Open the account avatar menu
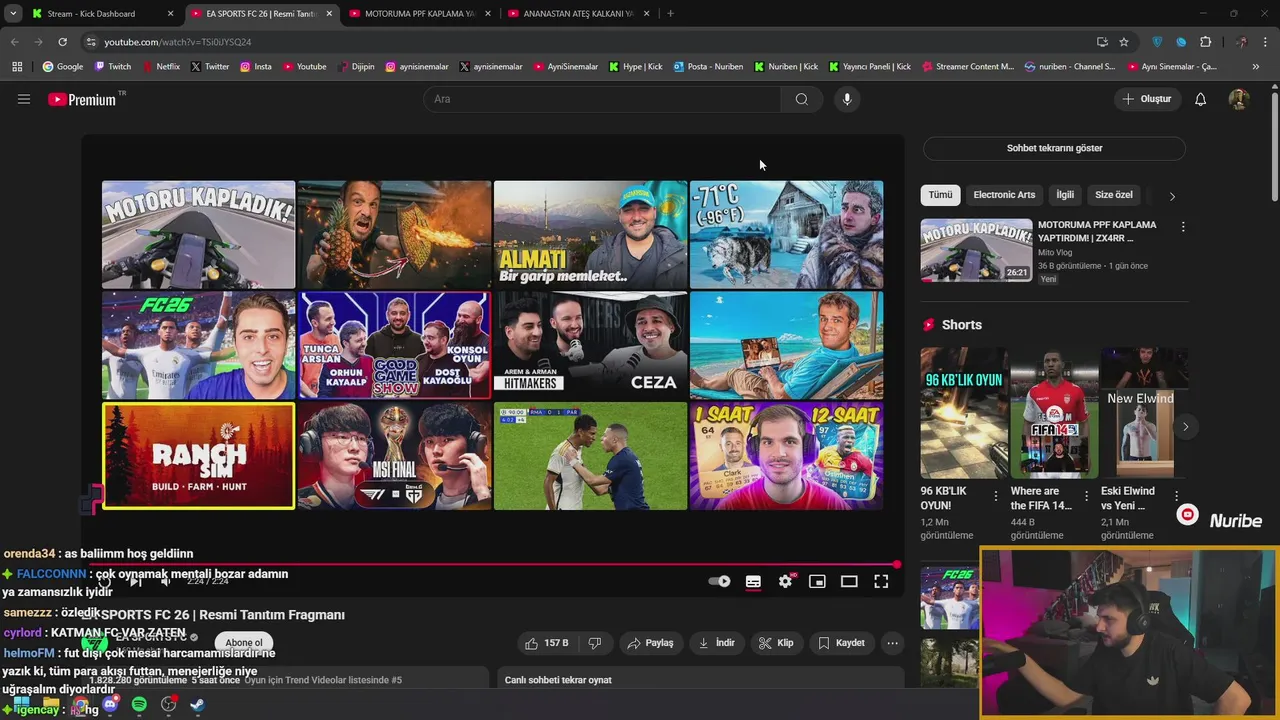Viewport: 1280px width, 720px height. point(1239,99)
